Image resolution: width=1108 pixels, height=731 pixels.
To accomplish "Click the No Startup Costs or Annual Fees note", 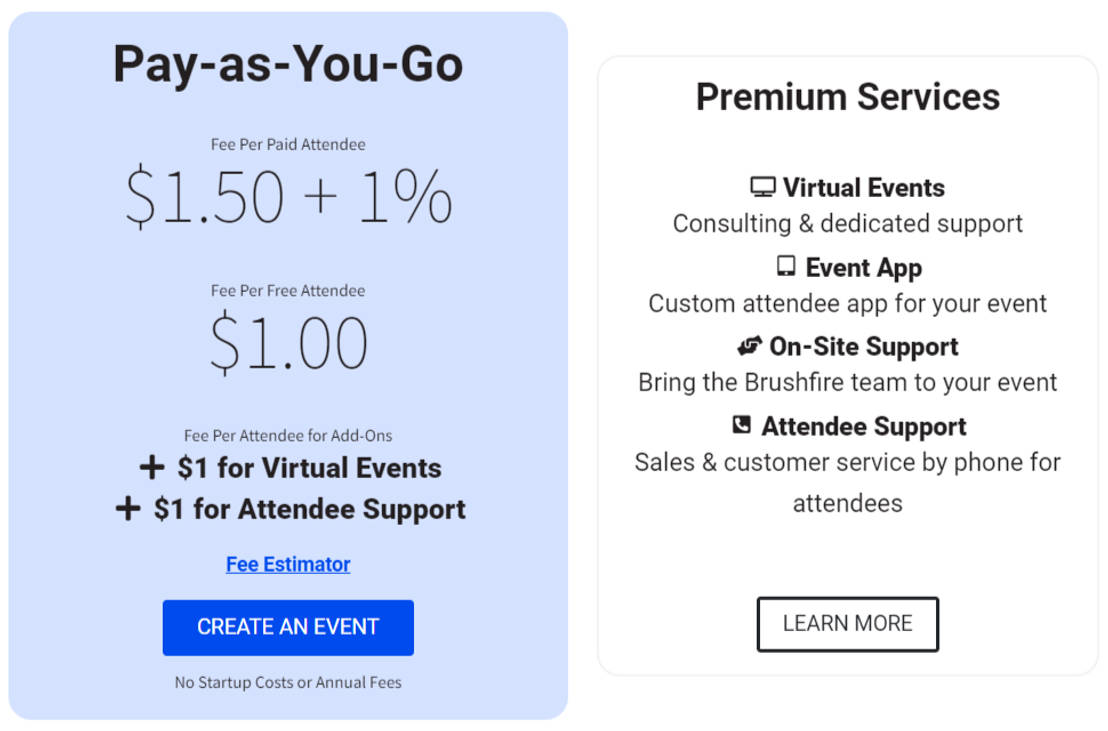I will [288, 683].
